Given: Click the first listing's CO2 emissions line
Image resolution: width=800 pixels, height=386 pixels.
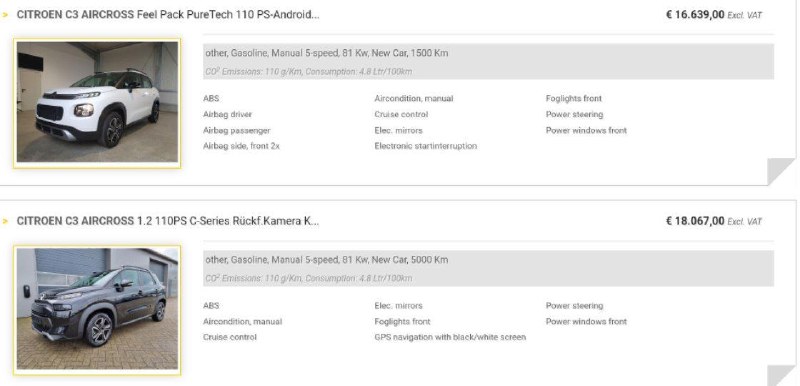Looking at the screenshot, I should click(x=309, y=72).
